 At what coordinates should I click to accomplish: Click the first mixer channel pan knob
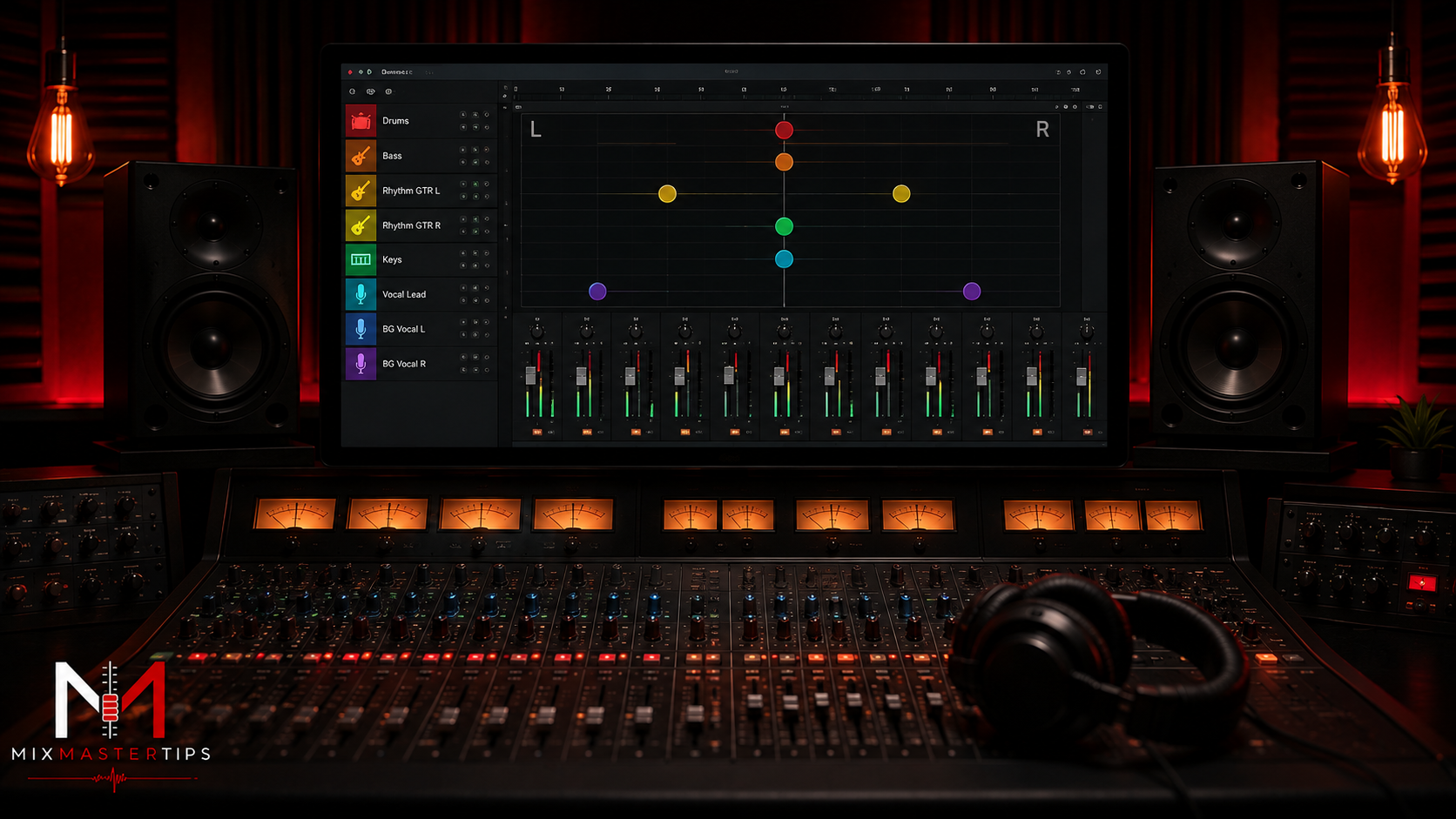point(537,331)
